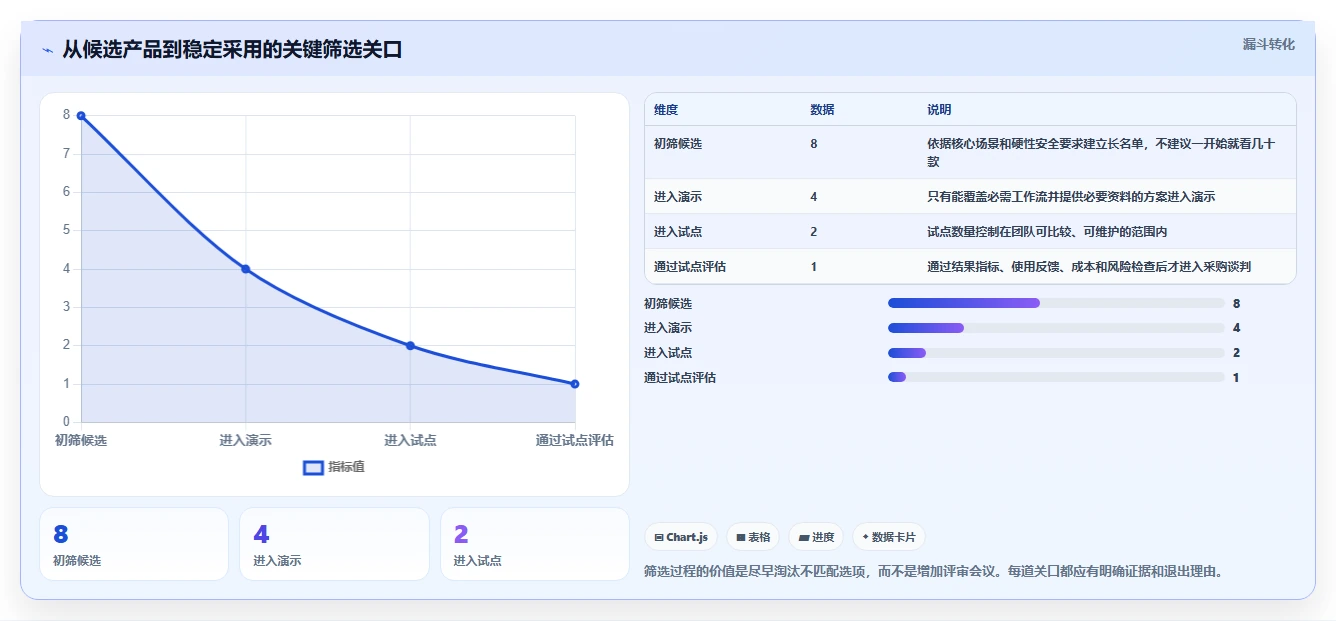Open the stat card showing 4 进入演示
The image size is (1336, 621).
pyautogui.click(x=334, y=544)
